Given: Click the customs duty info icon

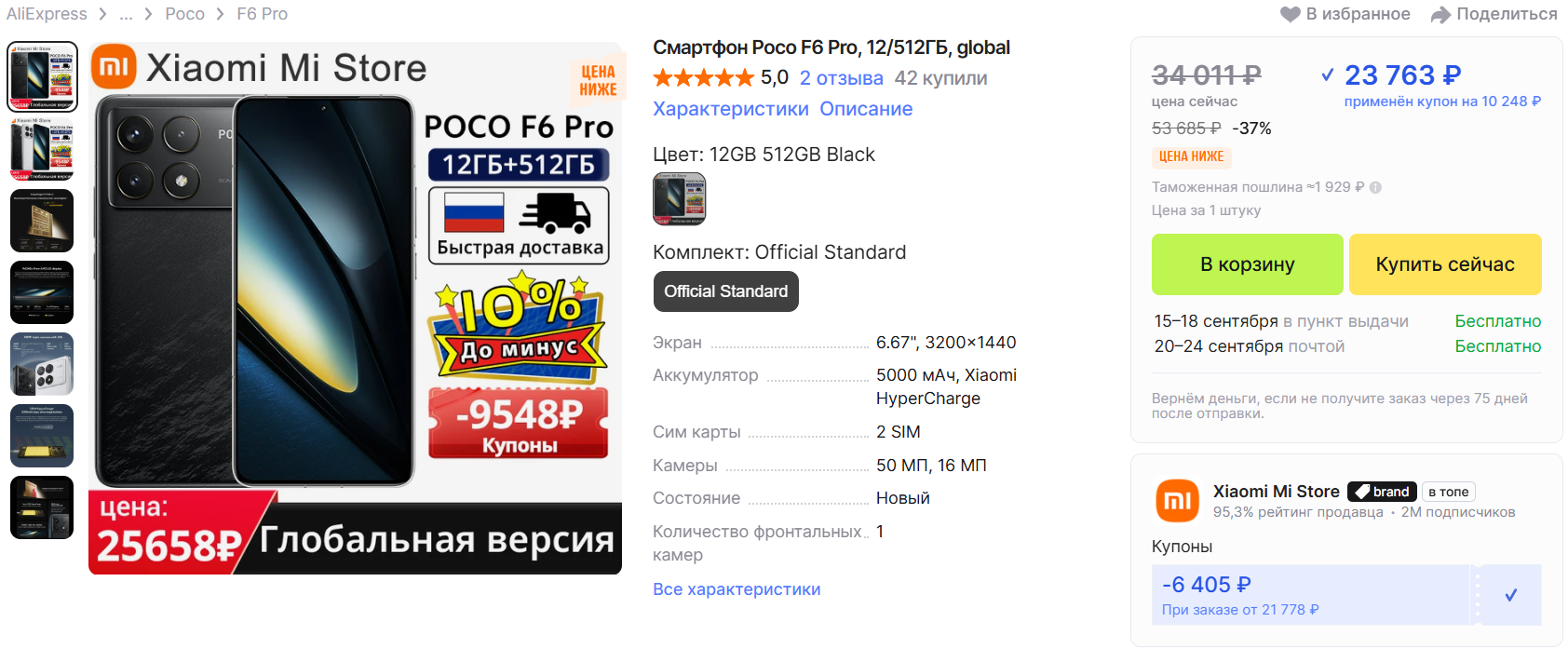Looking at the screenshot, I should 1375,187.
